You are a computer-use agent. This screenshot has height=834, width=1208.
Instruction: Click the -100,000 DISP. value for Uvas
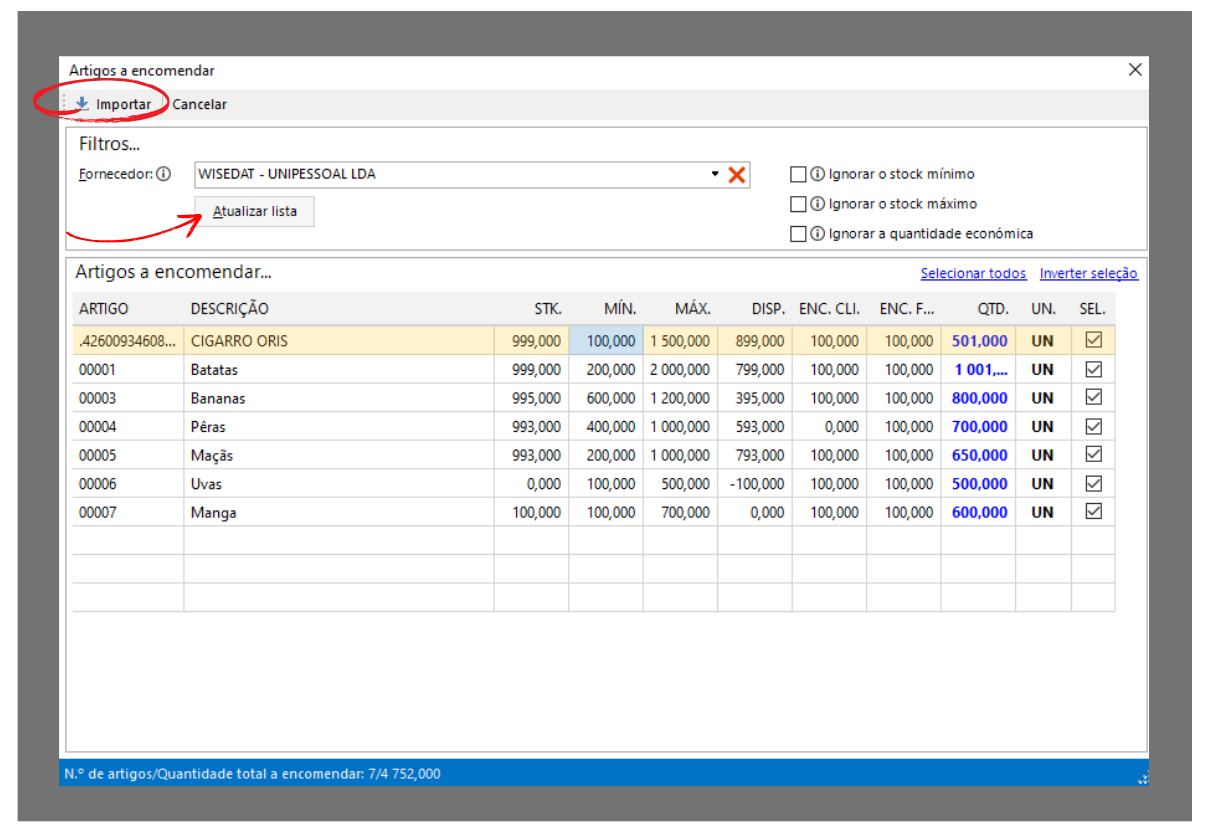tap(756, 484)
